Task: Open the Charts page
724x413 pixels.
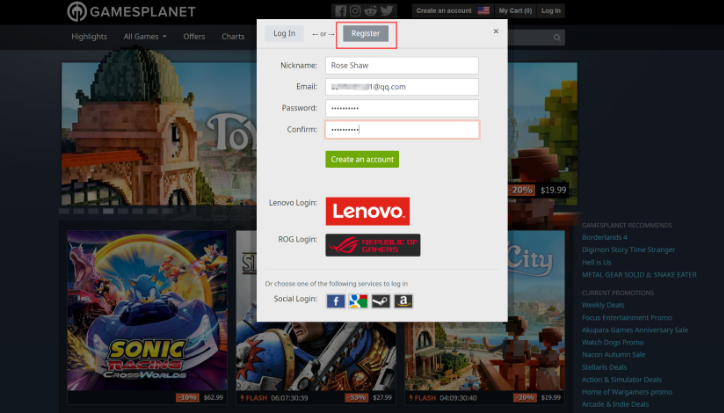Action: [x=233, y=36]
